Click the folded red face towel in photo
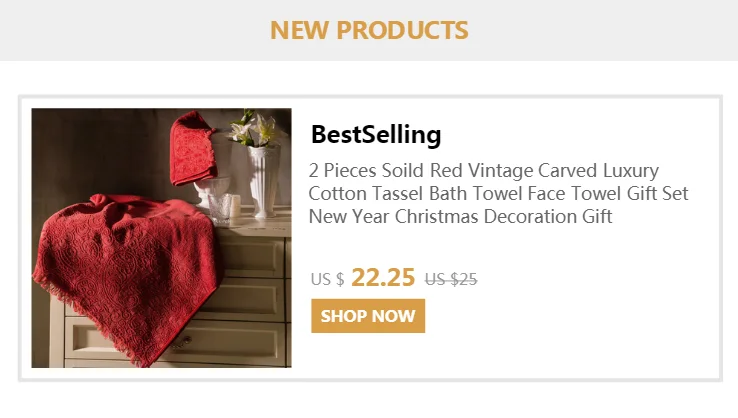The image size is (738, 418). pos(193,149)
